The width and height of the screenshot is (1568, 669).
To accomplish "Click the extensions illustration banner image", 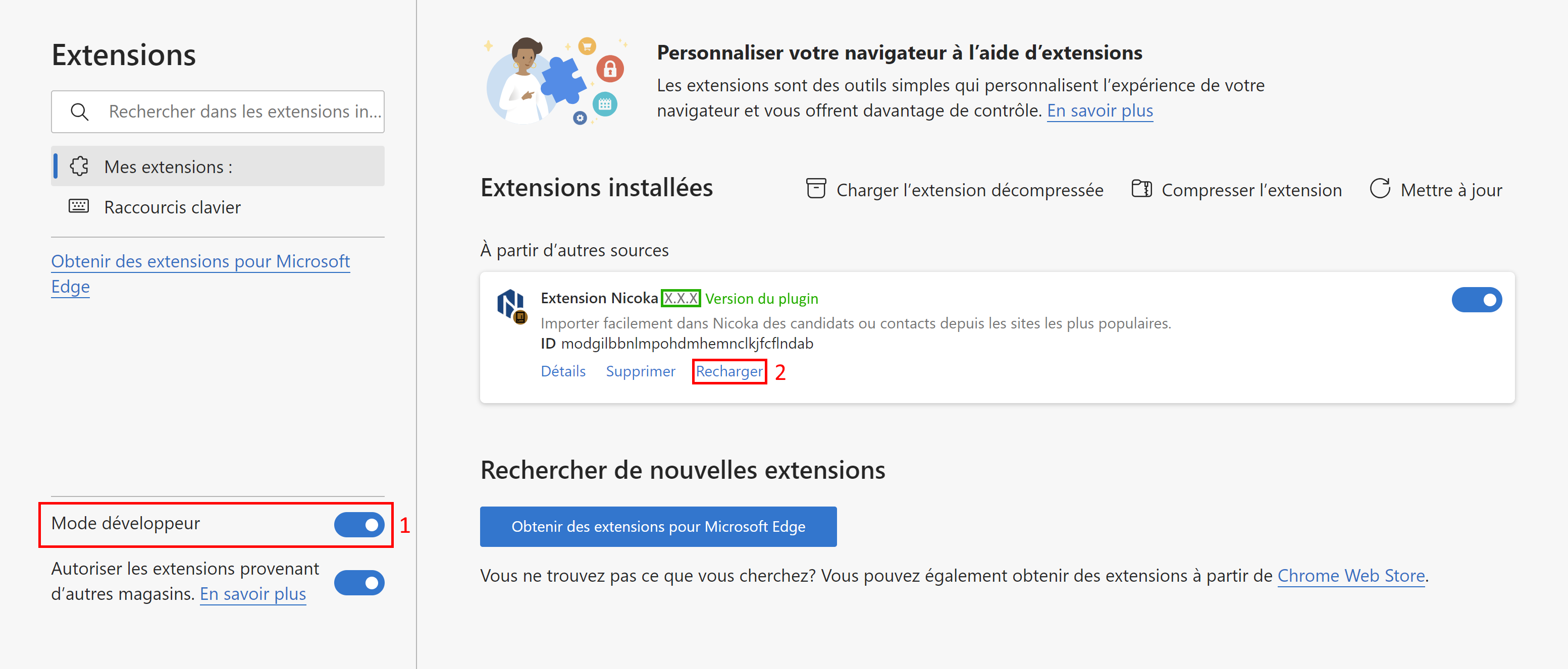I will coord(555,80).
